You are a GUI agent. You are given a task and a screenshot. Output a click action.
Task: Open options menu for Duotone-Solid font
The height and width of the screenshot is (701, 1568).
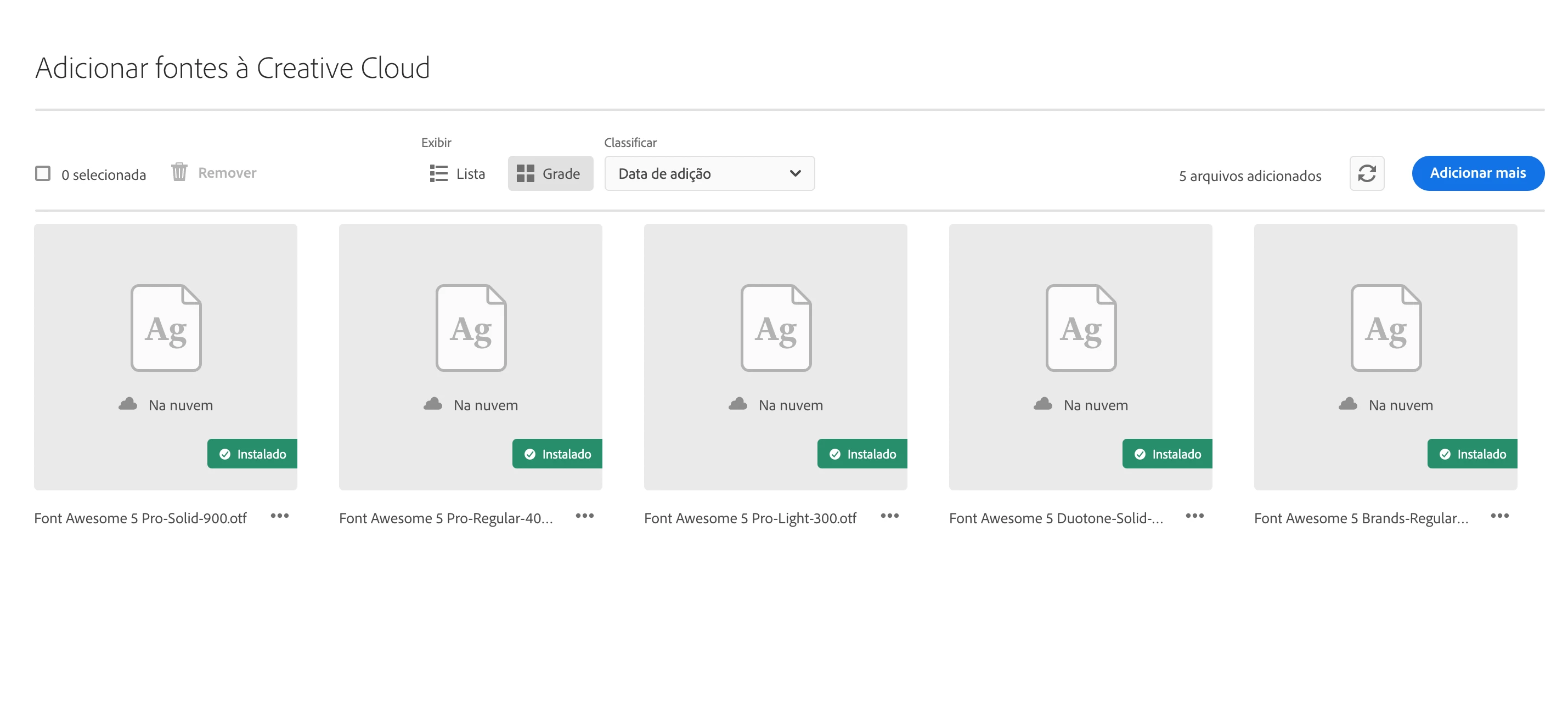[x=1194, y=516]
